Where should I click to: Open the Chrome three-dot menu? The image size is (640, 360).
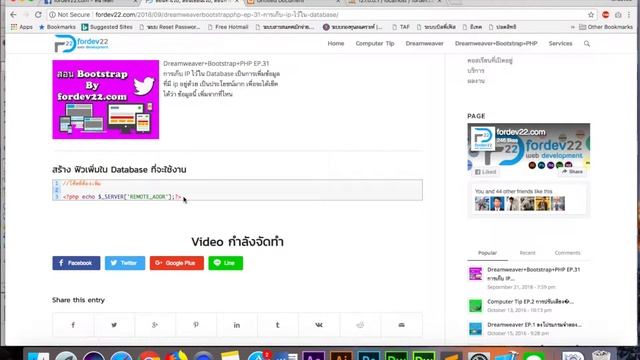[629, 15]
